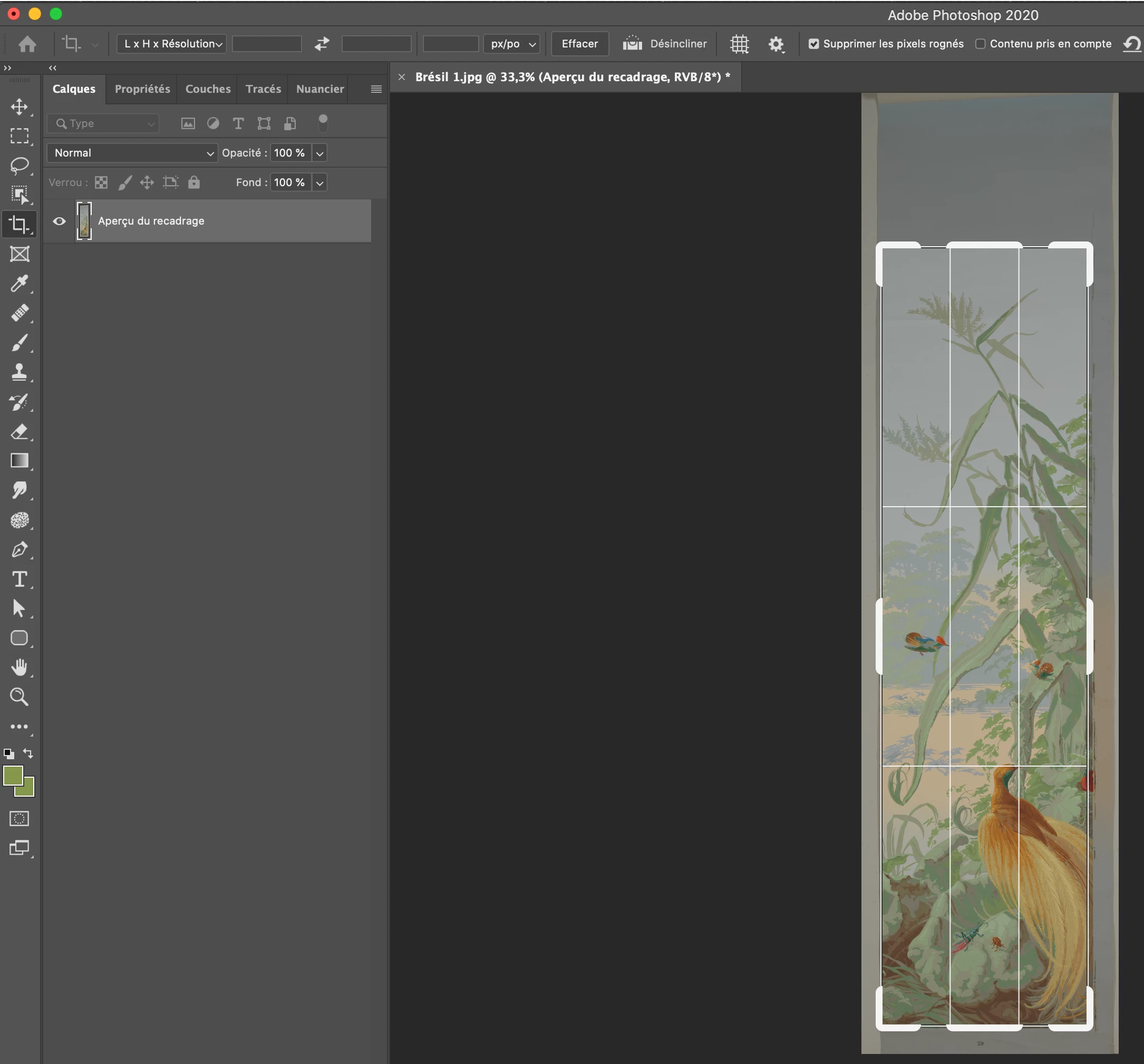Open the Normal blend mode dropdown
Screen dimensions: 1144x1064
(x=132, y=153)
